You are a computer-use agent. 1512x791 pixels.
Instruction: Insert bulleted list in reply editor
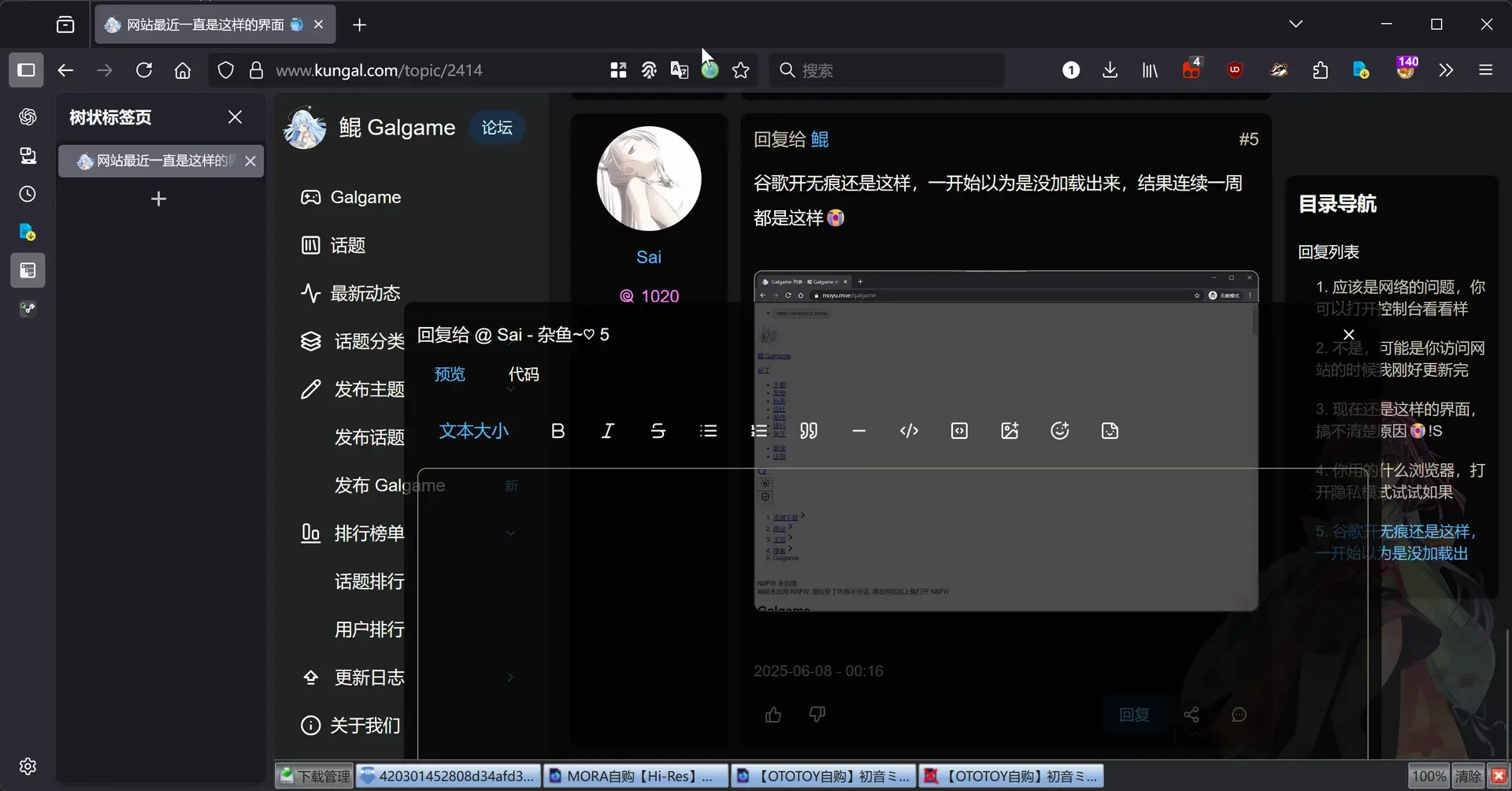tap(708, 431)
